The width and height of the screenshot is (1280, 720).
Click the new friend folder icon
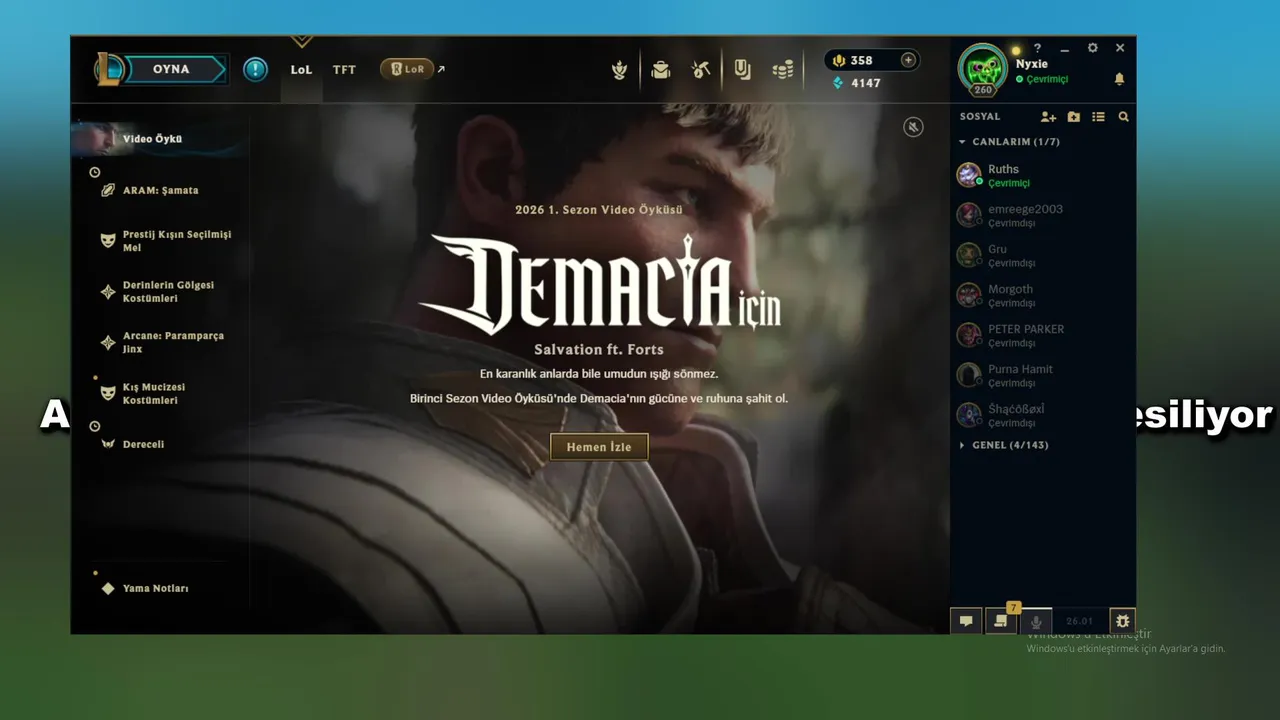[x=1073, y=117]
